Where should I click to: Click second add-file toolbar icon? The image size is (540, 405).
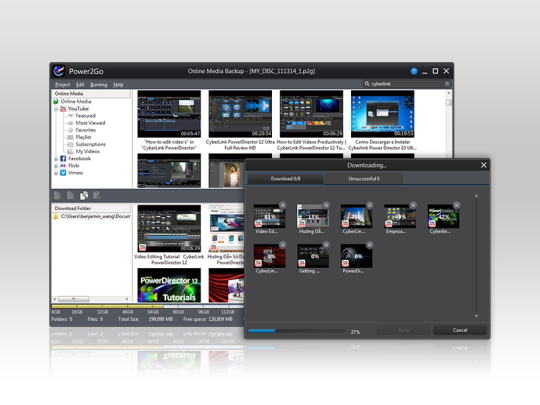click(x=71, y=196)
